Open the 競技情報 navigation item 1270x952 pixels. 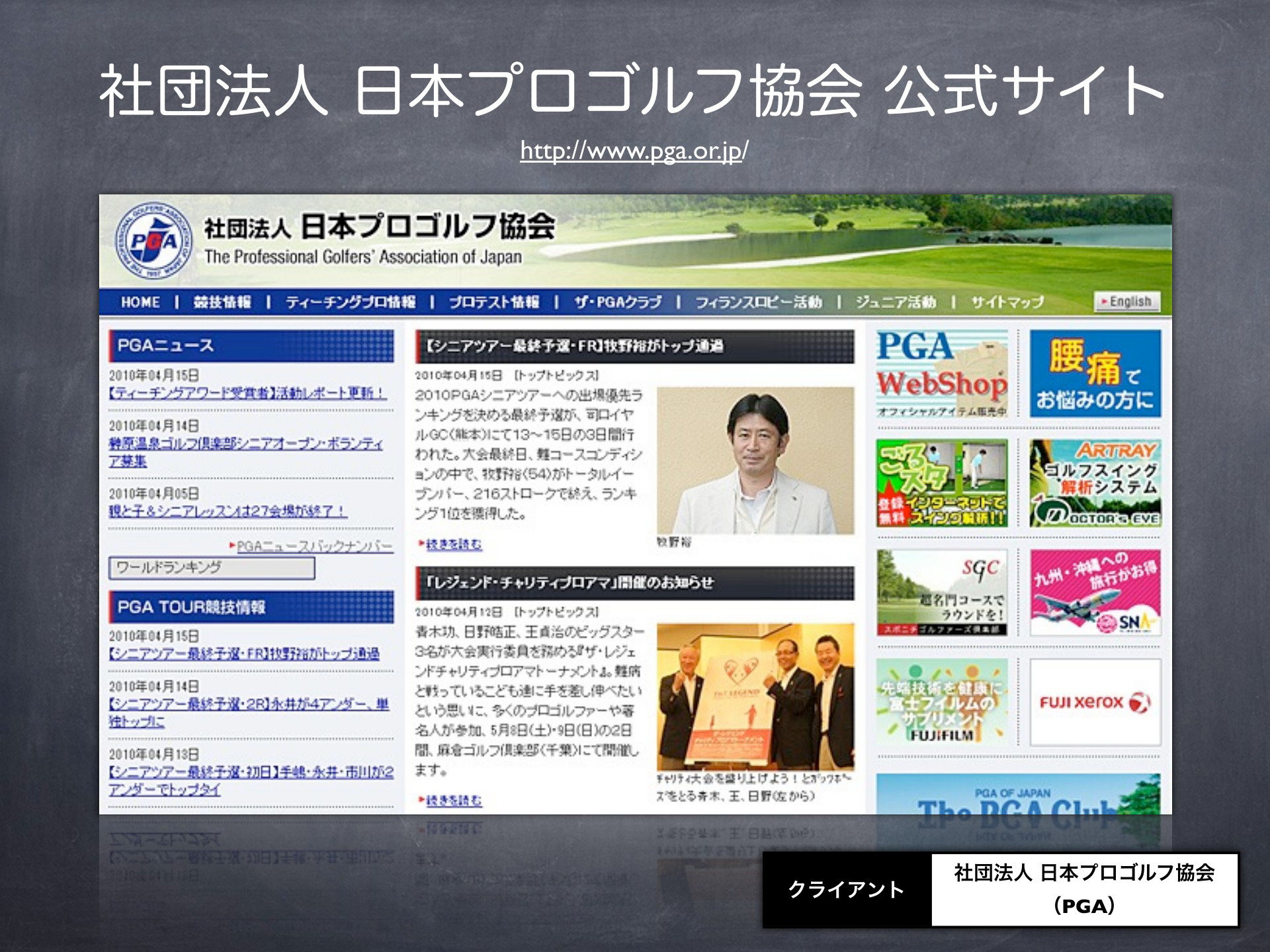point(222,303)
